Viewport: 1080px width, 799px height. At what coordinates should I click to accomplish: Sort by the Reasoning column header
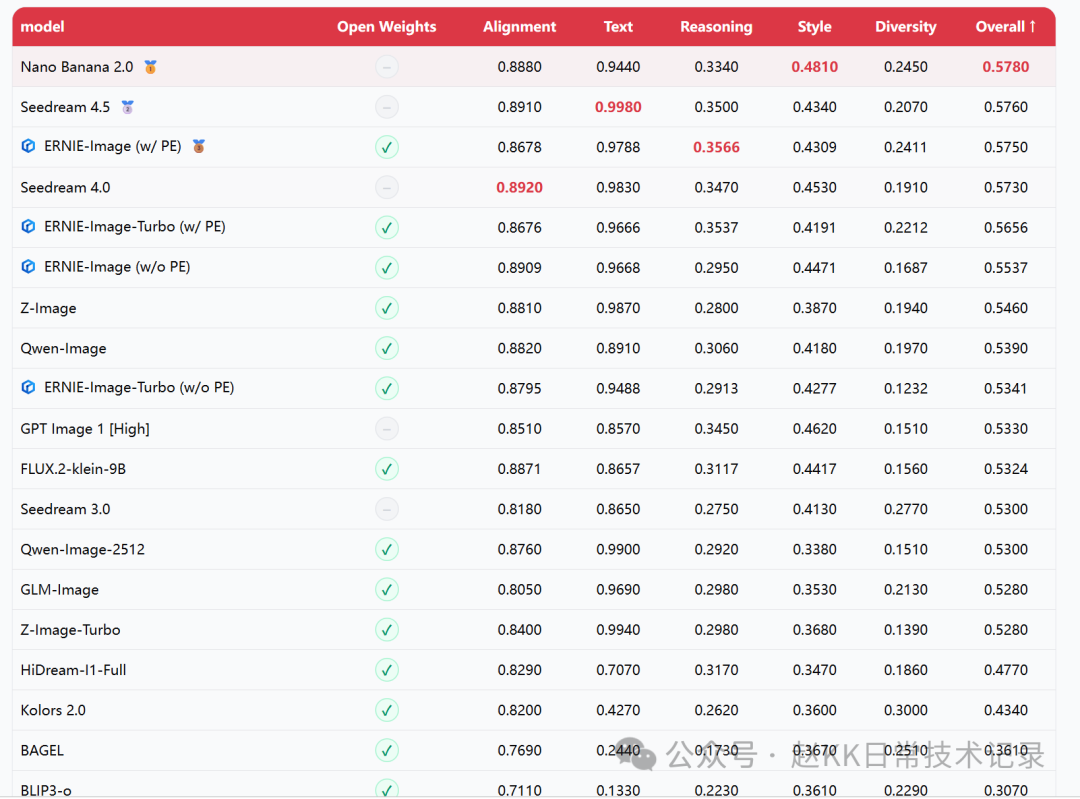coord(716,27)
